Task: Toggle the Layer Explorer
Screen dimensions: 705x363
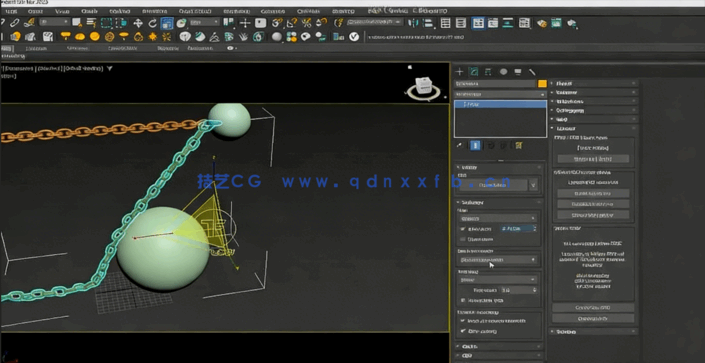Action: point(461,22)
